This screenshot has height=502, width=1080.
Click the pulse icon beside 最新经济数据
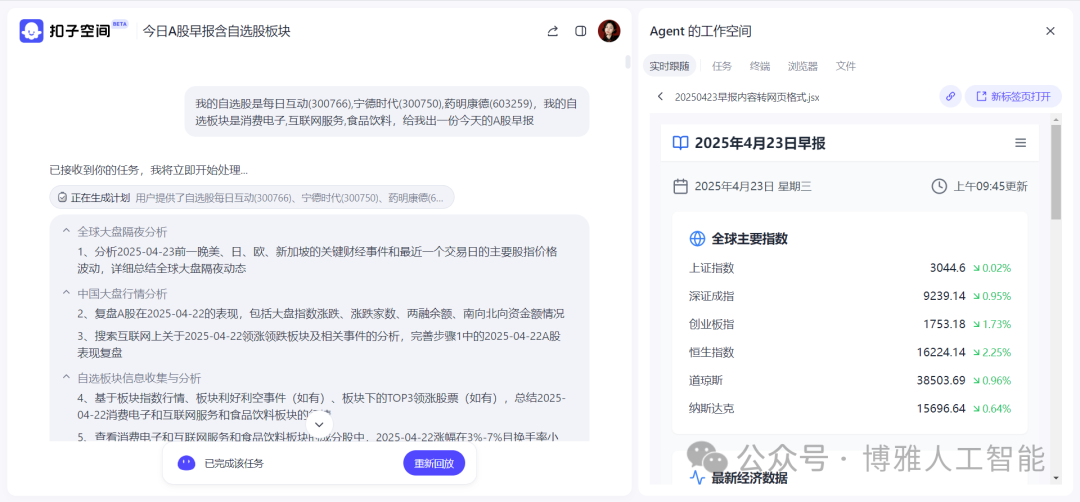tap(697, 478)
